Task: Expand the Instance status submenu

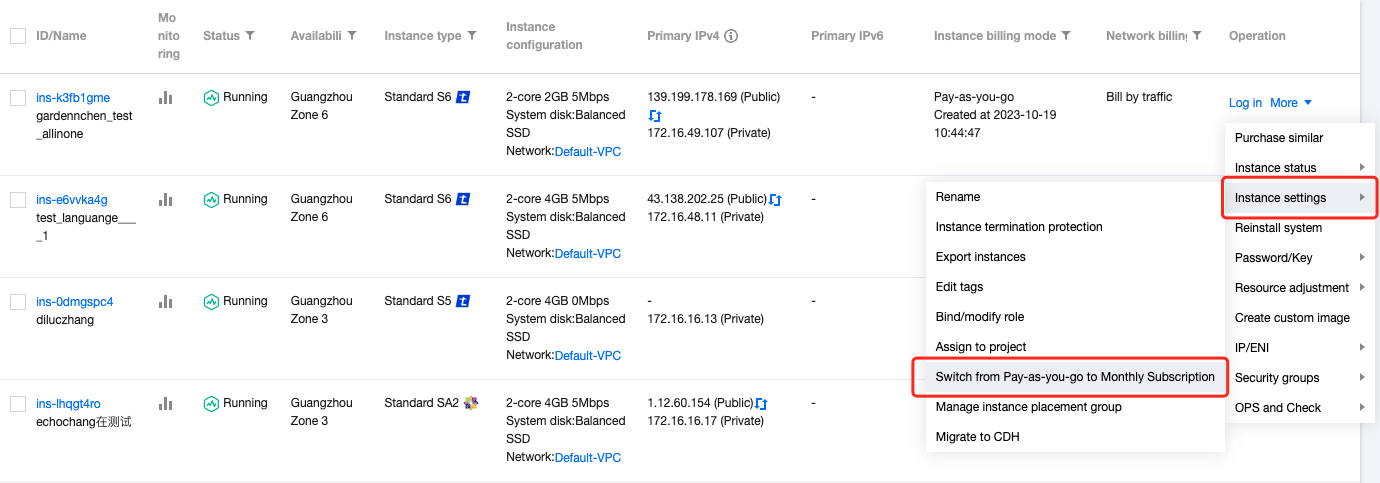Action: point(1300,168)
